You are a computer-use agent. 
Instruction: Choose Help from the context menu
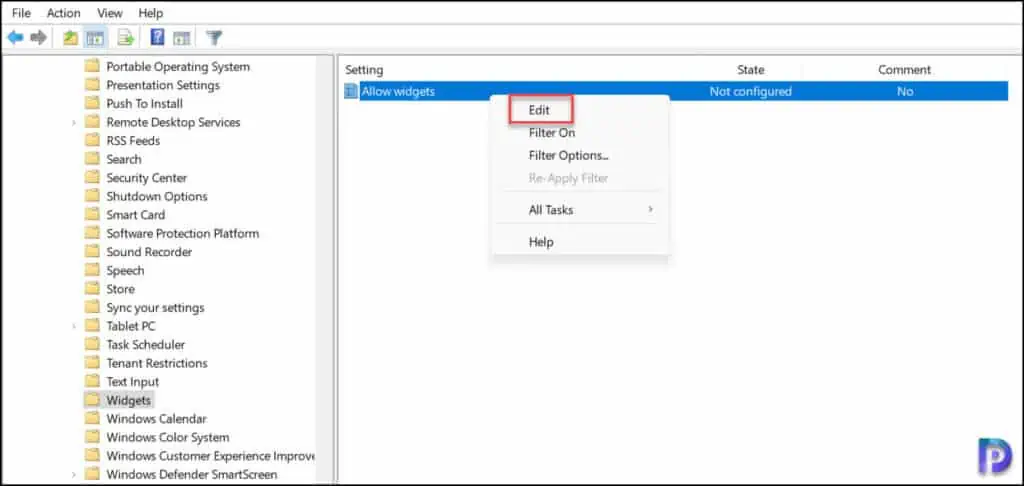point(541,242)
